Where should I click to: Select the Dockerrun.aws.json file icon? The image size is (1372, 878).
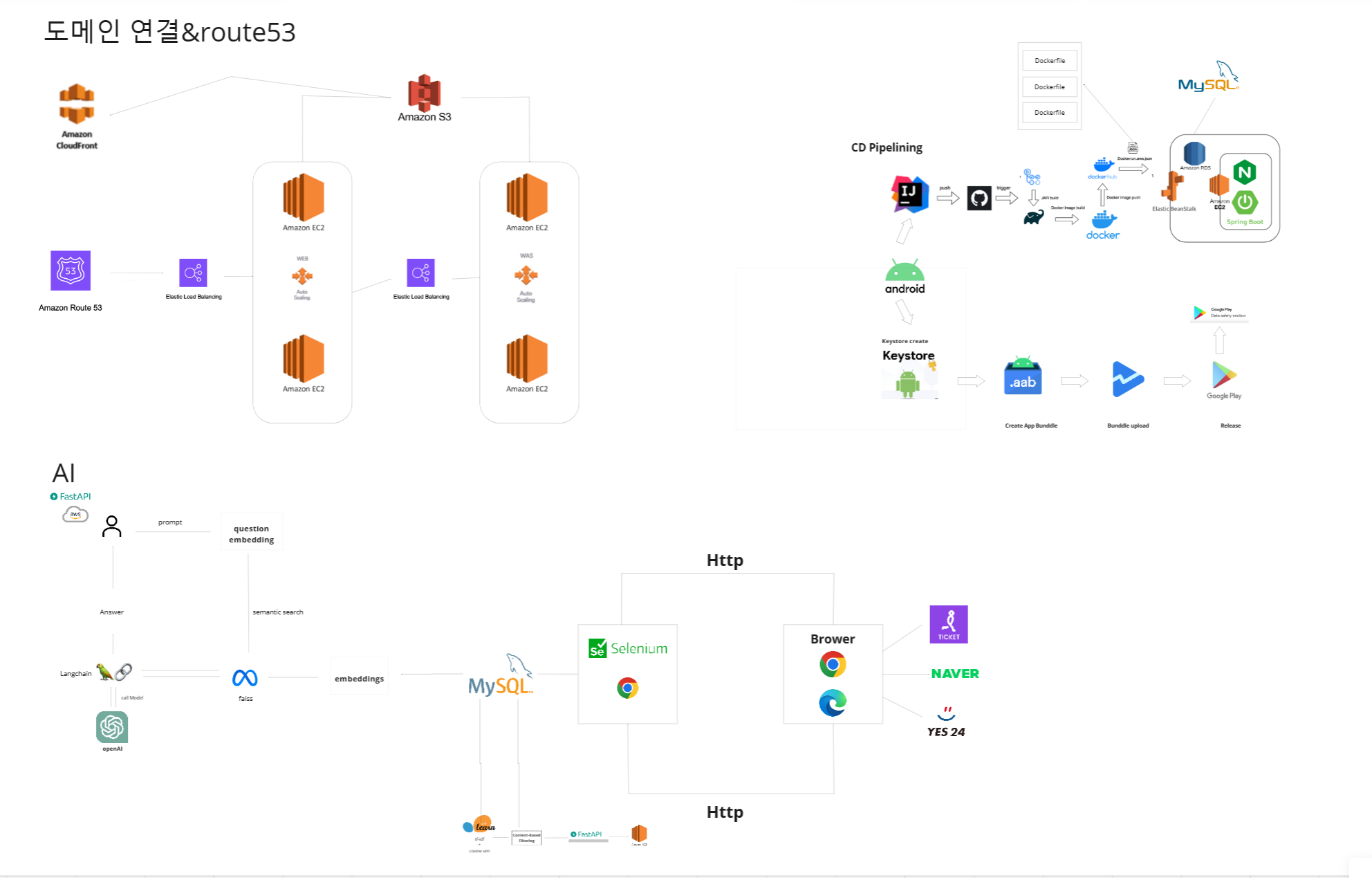click(x=1133, y=147)
